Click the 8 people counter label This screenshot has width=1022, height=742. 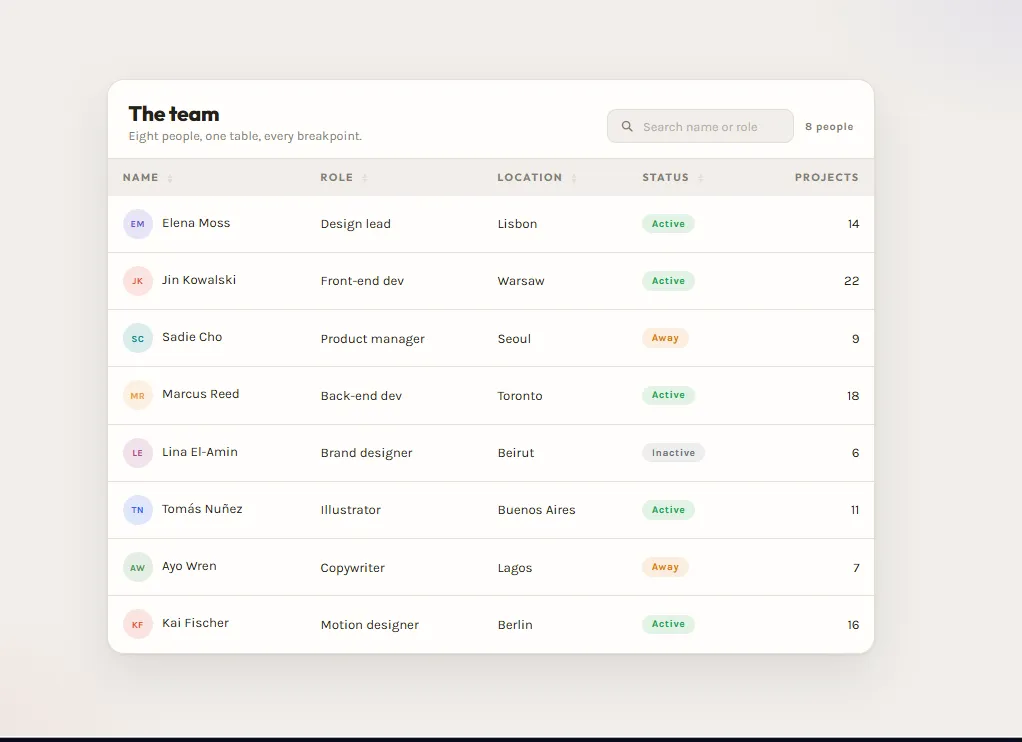tap(829, 126)
